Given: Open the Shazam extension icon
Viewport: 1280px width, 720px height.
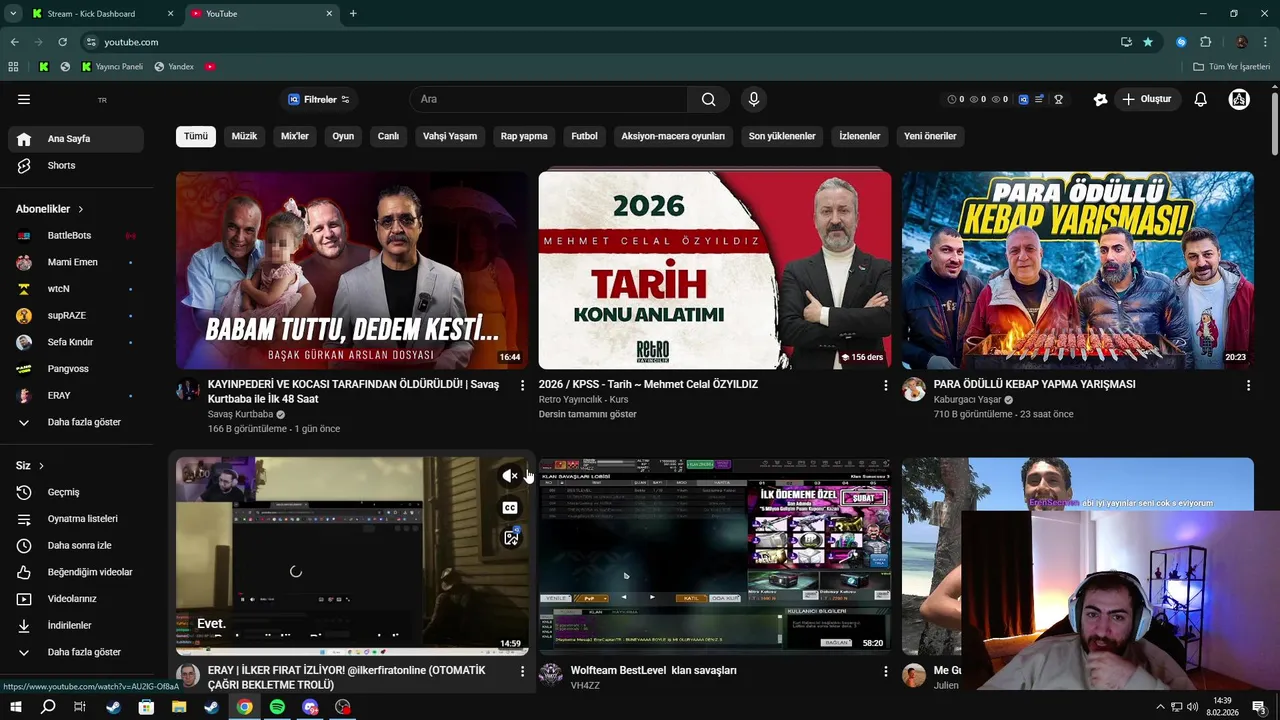Looking at the screenshot, I should coord(1181,42).
